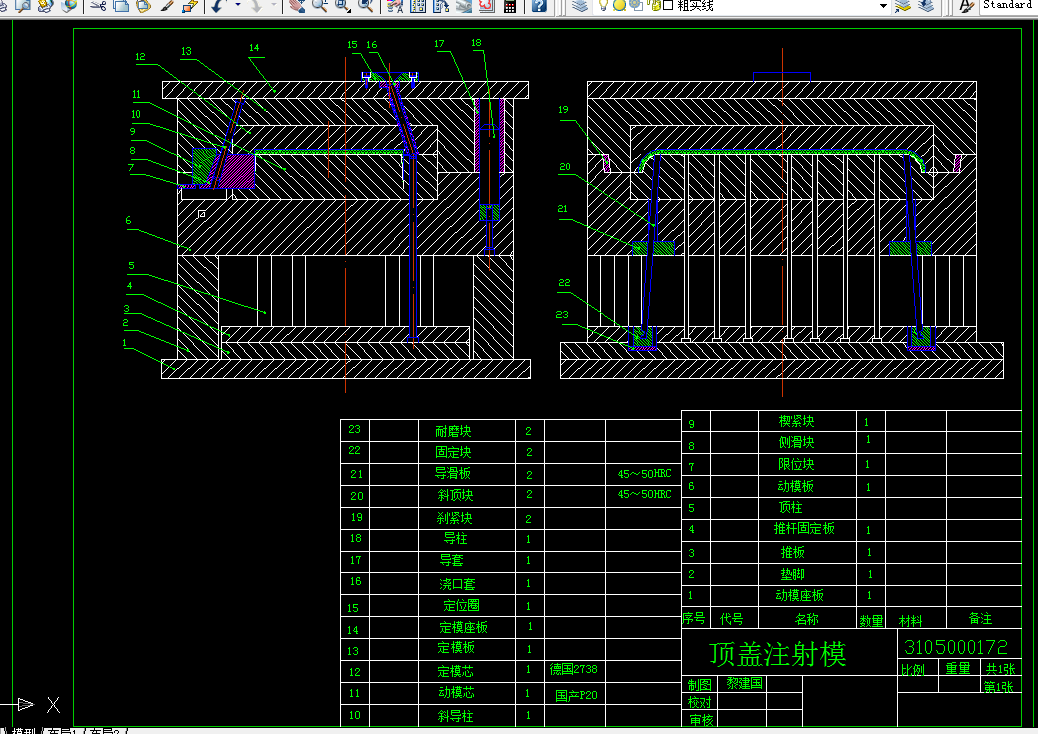Open the Properties palette icon
This screenshot has width=1038, height=734.
395,6
